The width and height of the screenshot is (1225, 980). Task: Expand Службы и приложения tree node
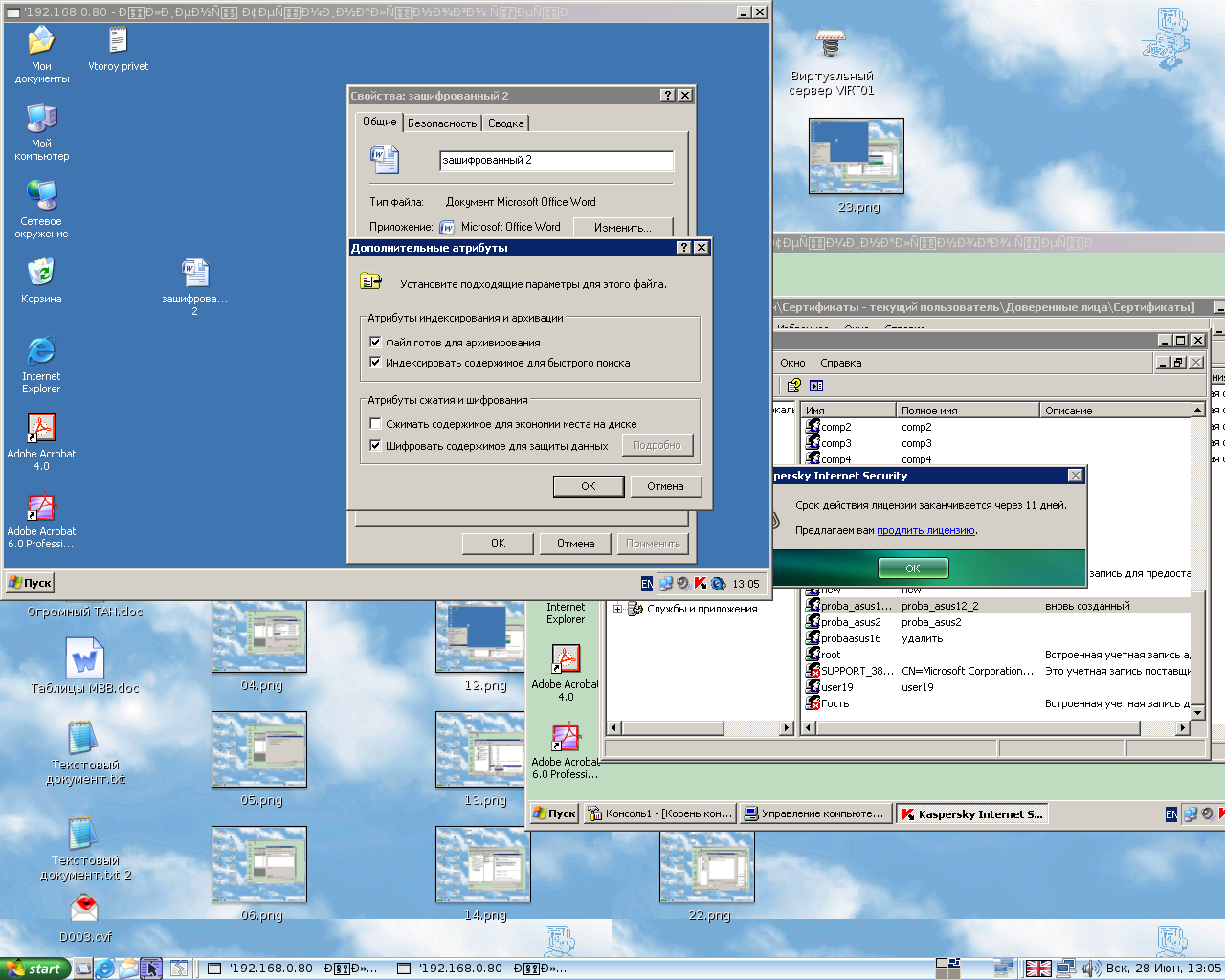(x=618, y=609)
